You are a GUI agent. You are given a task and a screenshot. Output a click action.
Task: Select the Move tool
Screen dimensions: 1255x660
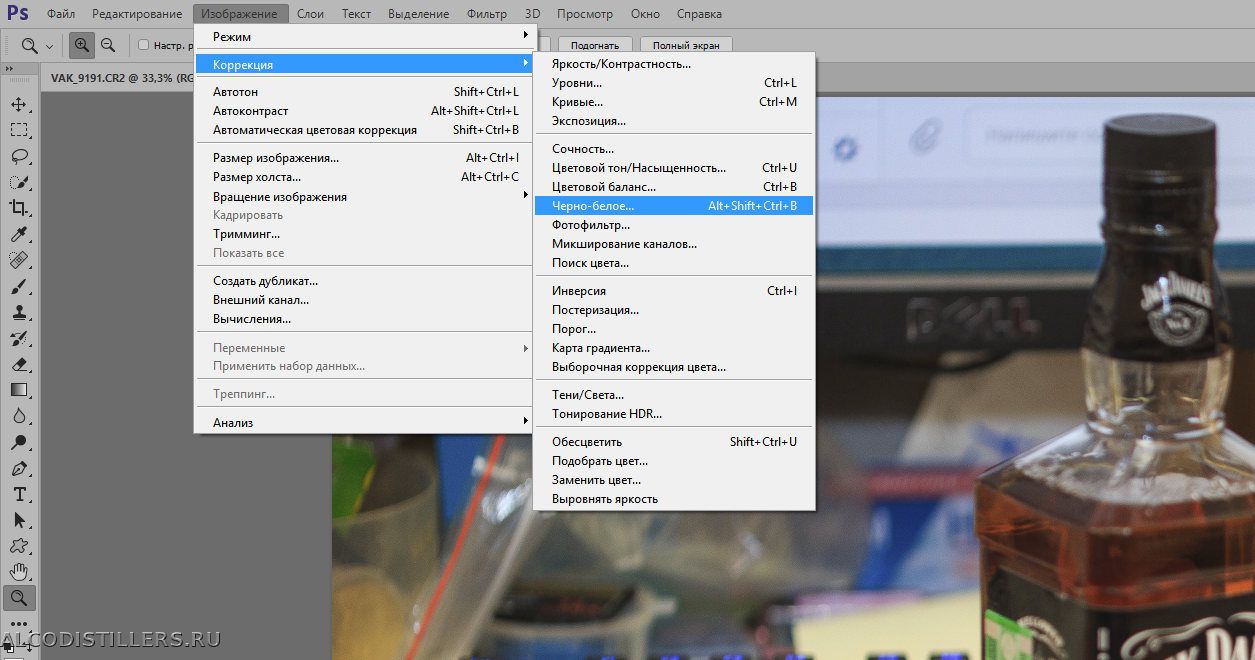coord(19,104)
